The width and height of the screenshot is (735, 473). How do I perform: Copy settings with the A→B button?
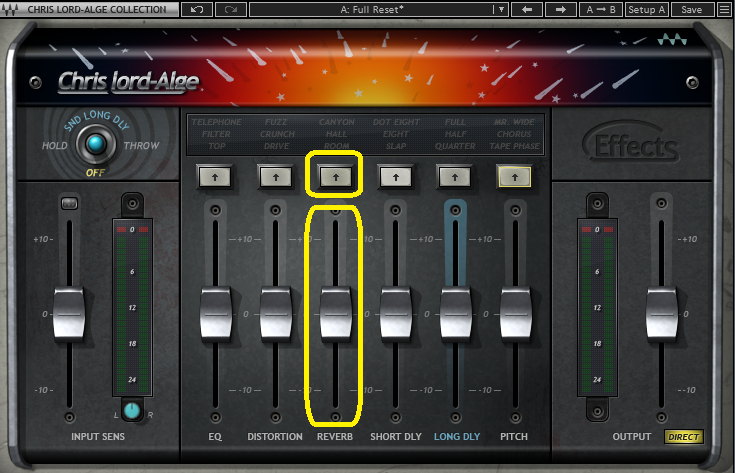(602, 9)
